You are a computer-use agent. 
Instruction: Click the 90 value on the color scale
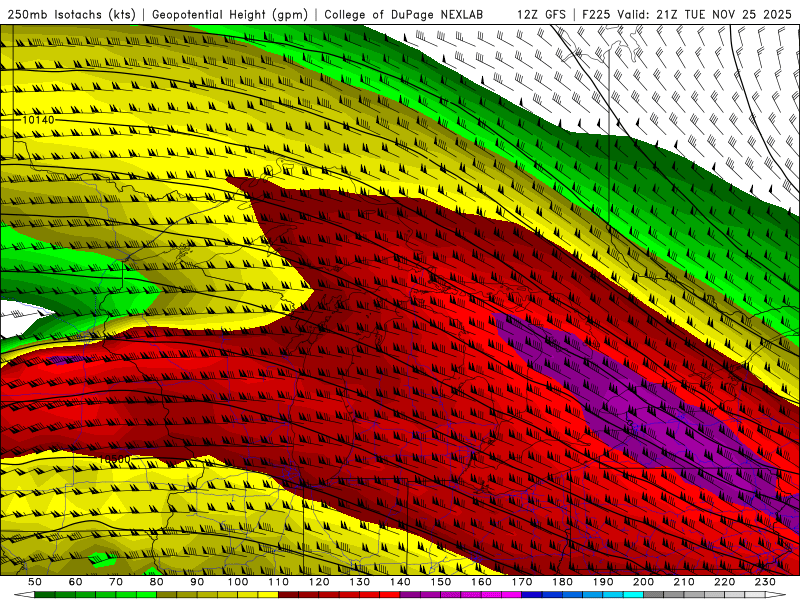point(197,582)
